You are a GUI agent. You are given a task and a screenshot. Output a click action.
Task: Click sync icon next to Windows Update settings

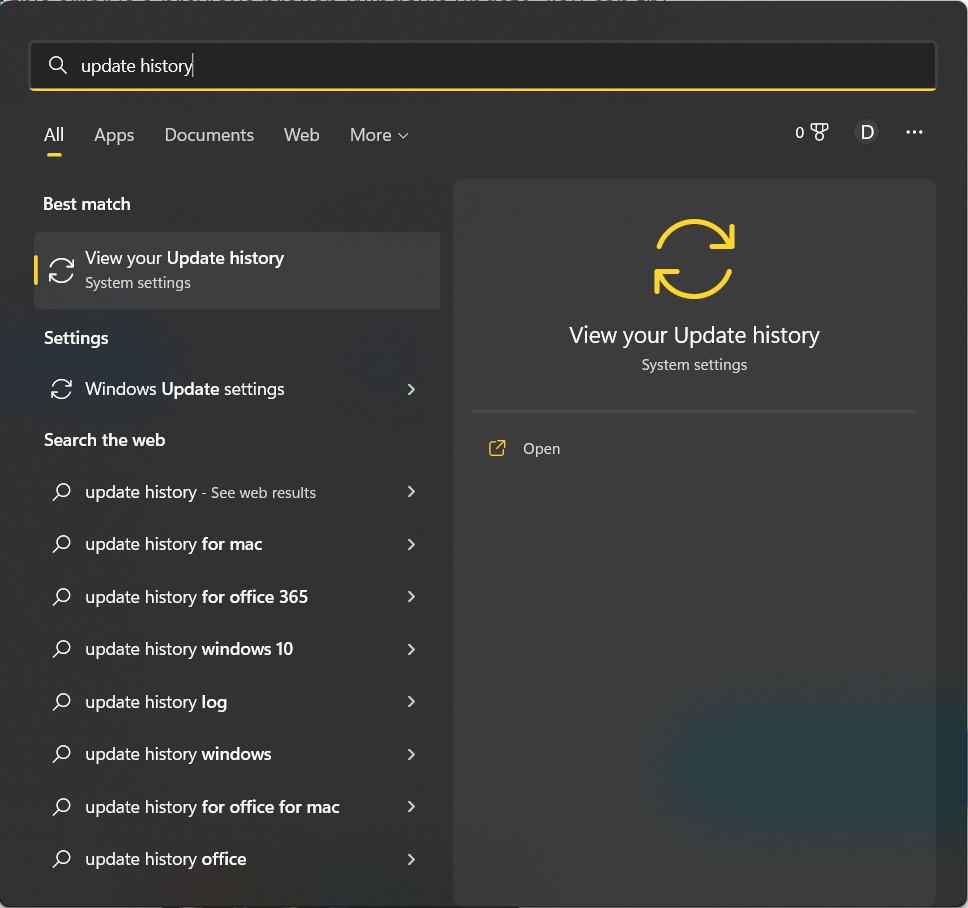coord(62,389)
